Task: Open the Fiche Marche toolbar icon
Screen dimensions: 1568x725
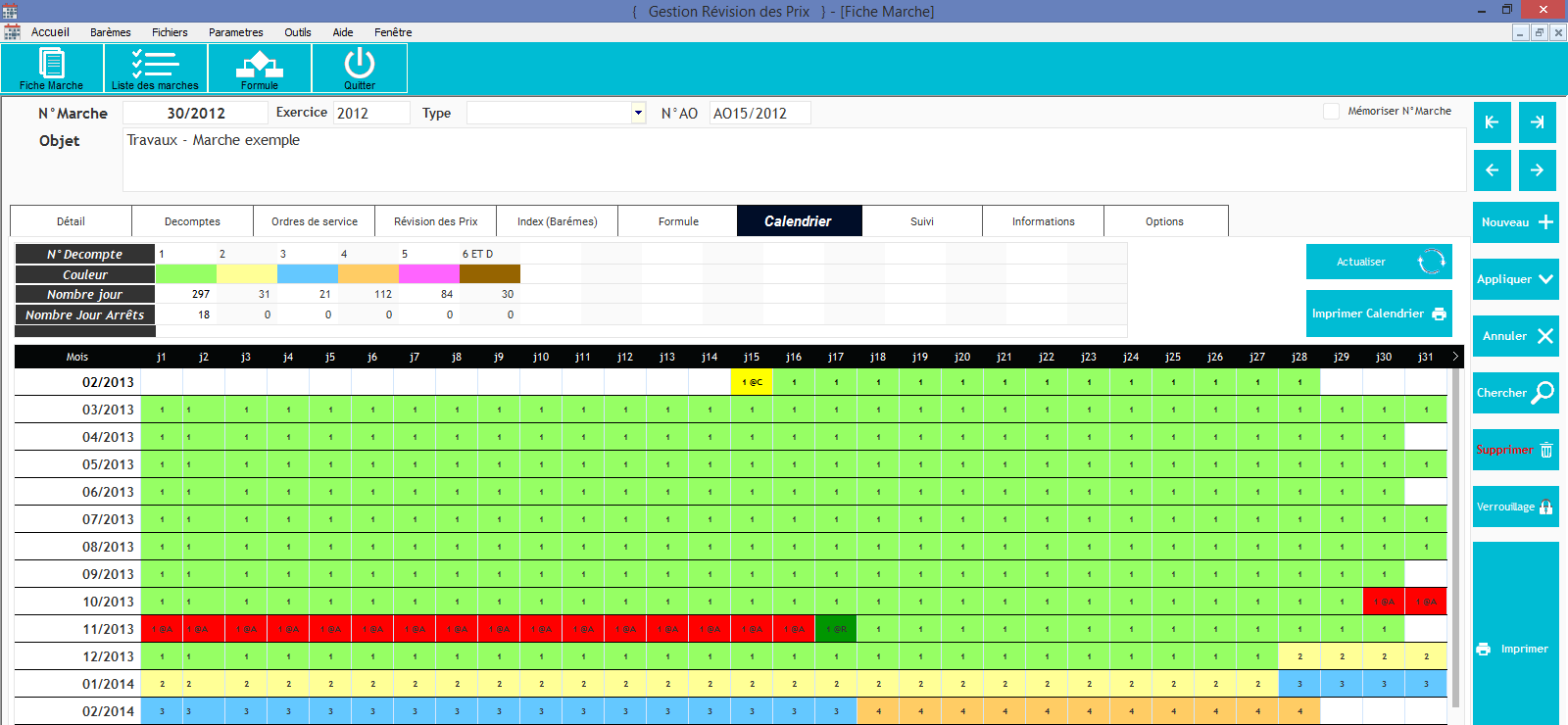Action: (x=51, y=67)
